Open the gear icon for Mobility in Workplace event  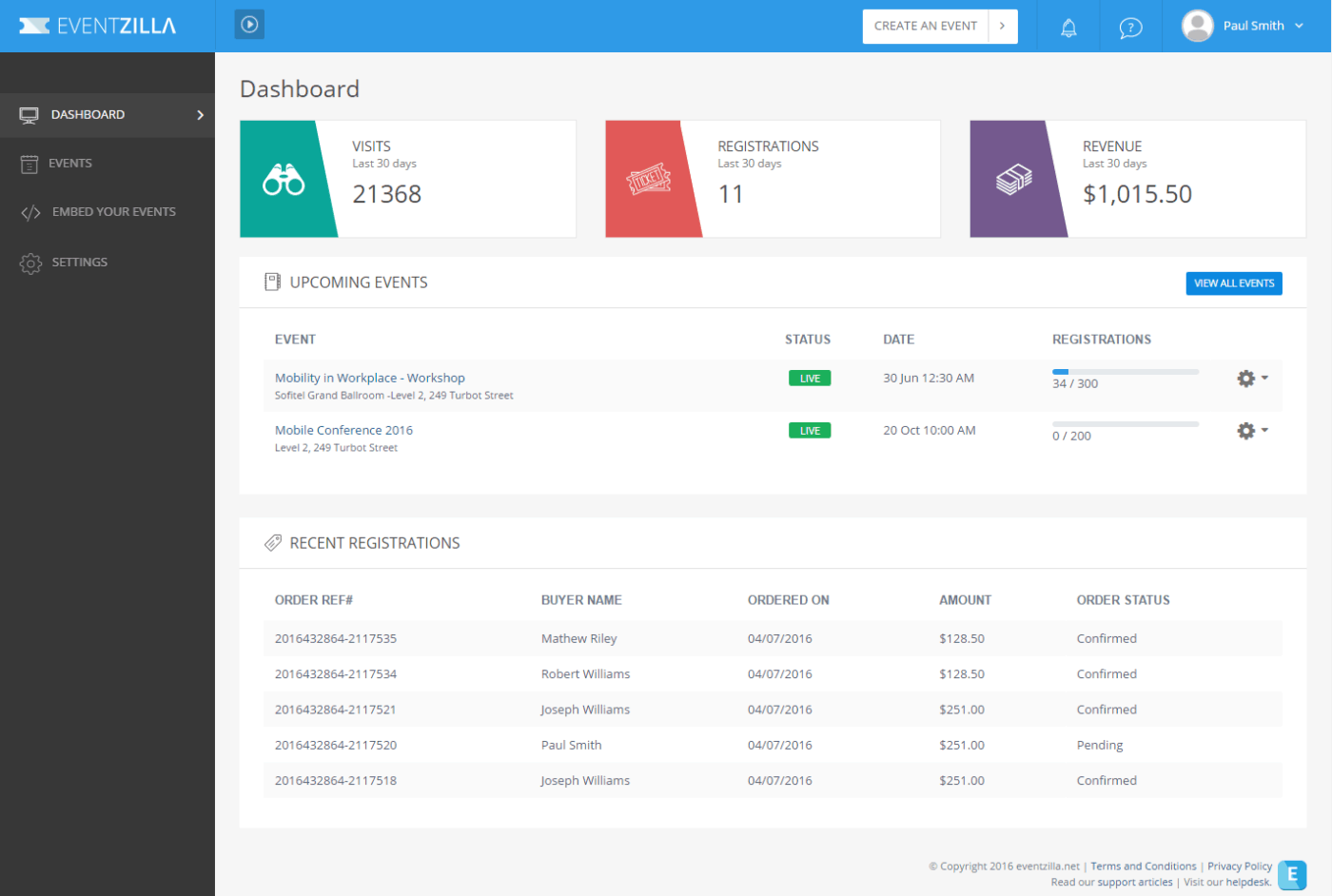[1246, 378]
